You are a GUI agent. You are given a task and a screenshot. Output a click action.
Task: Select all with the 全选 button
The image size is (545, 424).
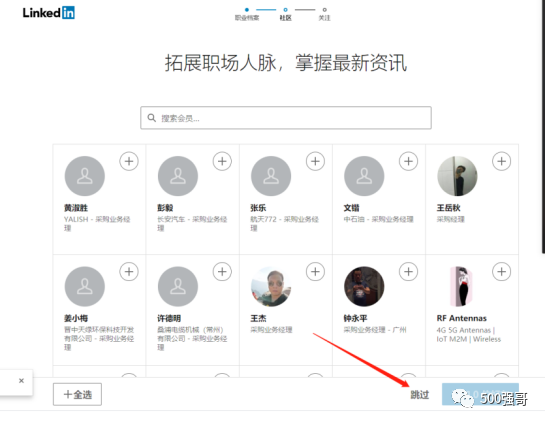tap(77, 394)
